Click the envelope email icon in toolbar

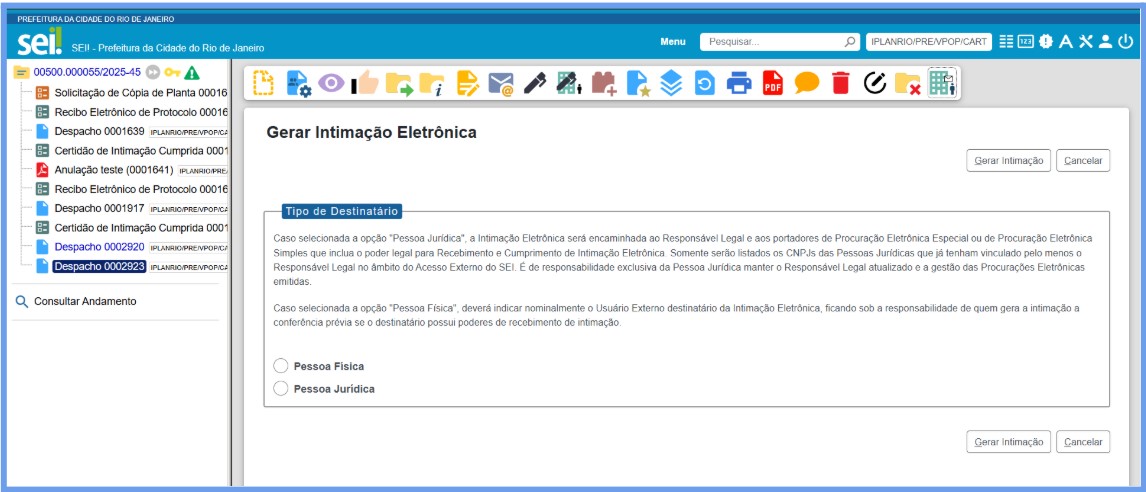(x=500, y=83)
